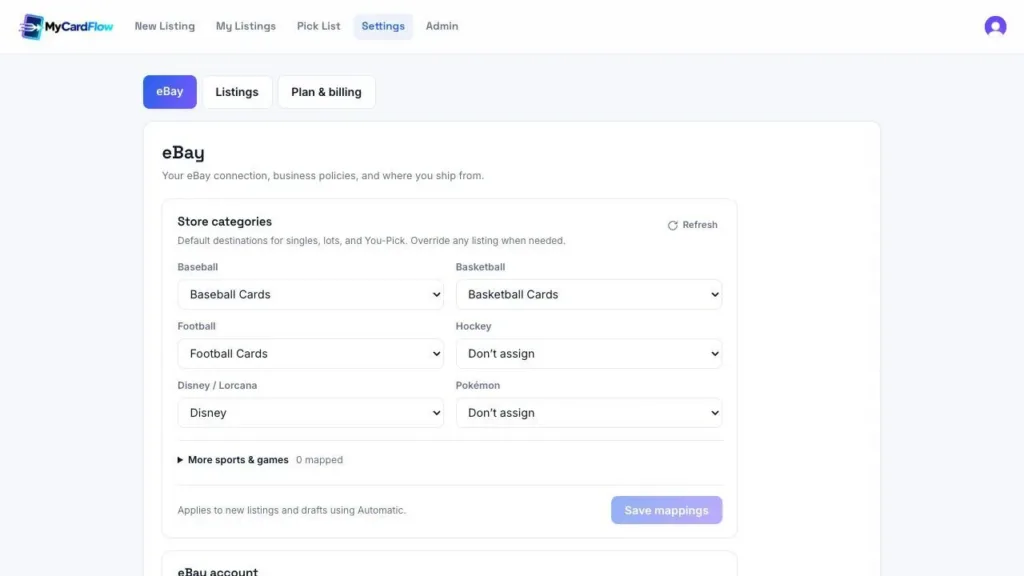Click the Refresh icon in Store categories

(672, 225)
